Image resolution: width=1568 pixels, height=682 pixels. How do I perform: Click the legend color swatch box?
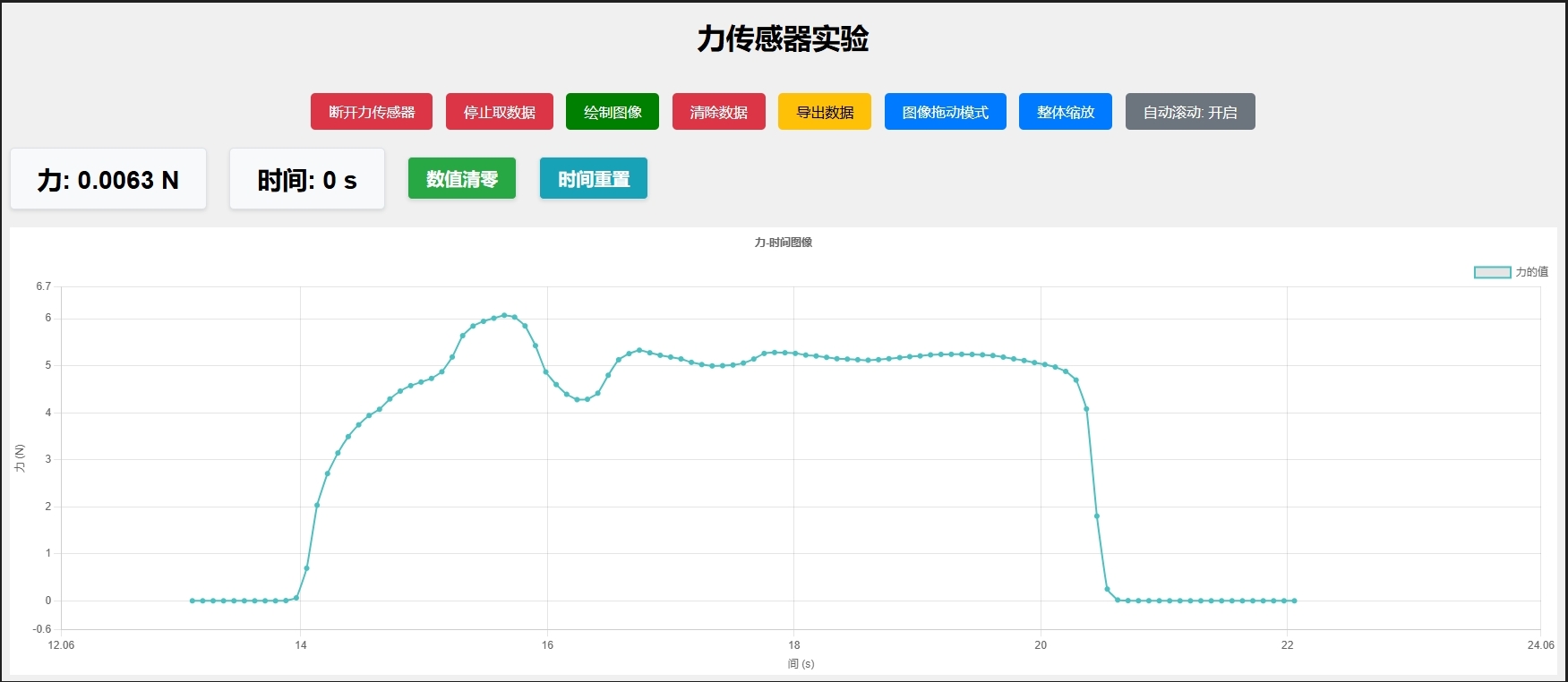tap(1492, 272)
